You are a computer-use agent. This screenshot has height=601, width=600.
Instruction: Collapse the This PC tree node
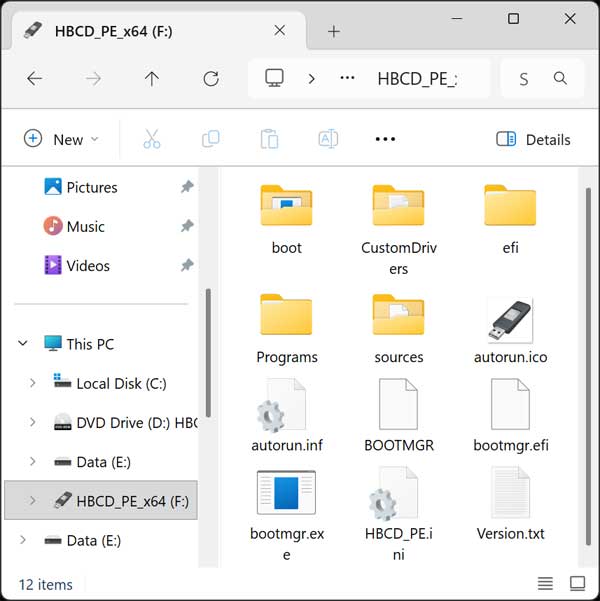(x=23, y=343)
